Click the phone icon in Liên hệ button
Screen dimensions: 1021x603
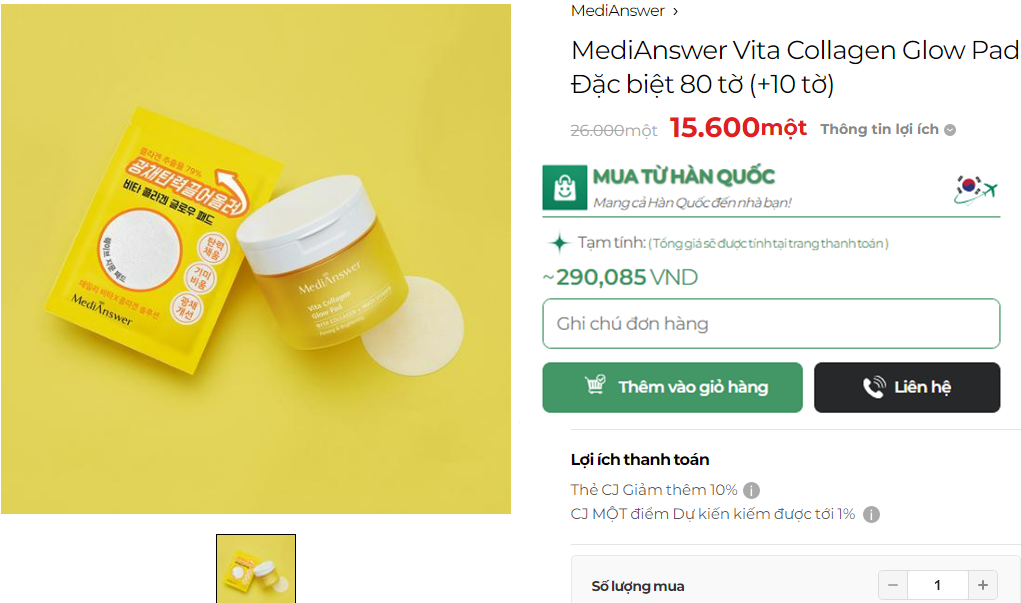click(874, 387)
